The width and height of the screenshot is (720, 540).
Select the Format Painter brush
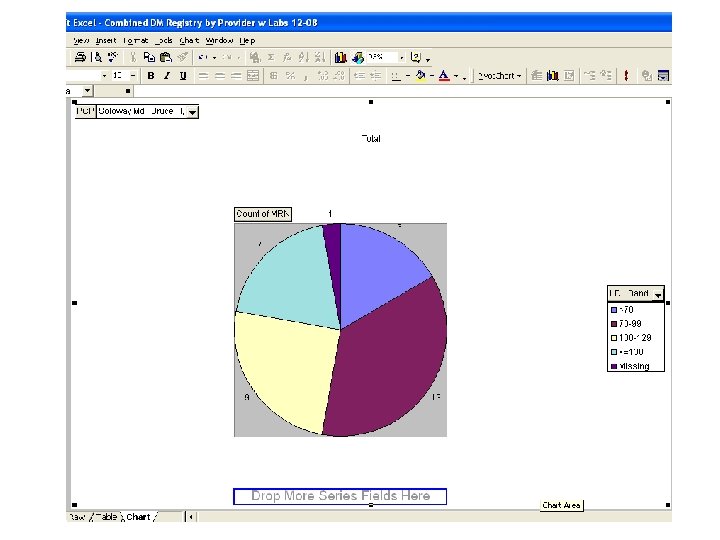pyautogui.click(x=182, y=57)
